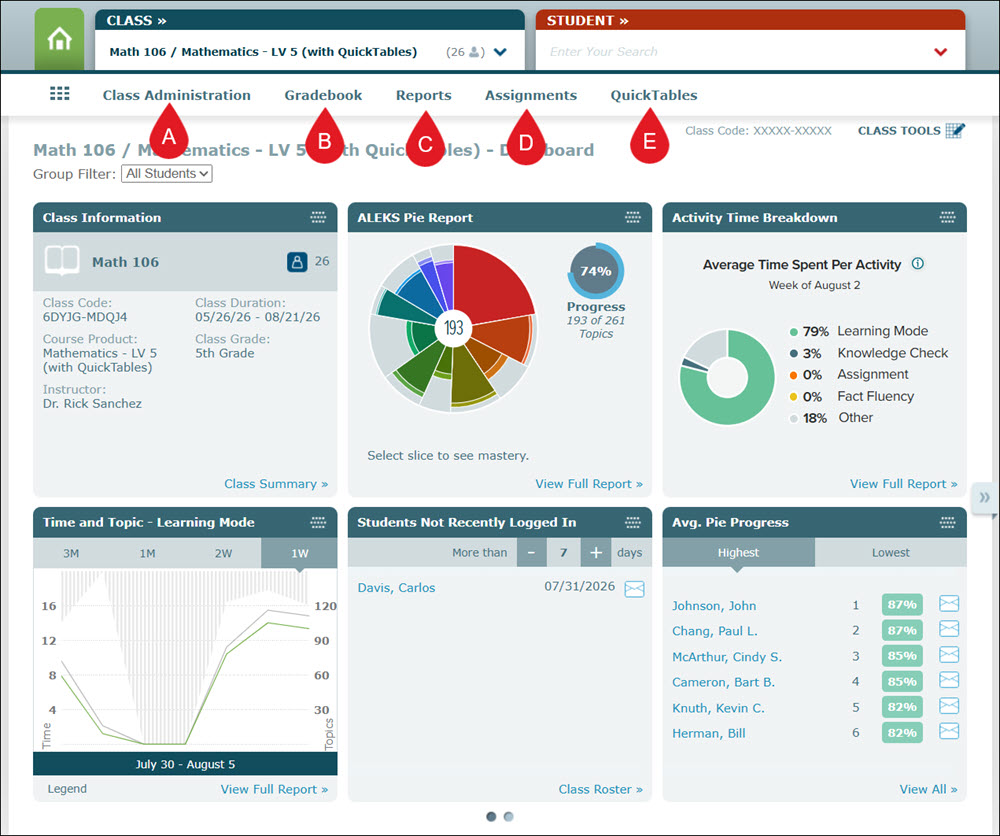Increase days with the plus button
Viewport: 1000px width, 836px height.
point(596,552)
